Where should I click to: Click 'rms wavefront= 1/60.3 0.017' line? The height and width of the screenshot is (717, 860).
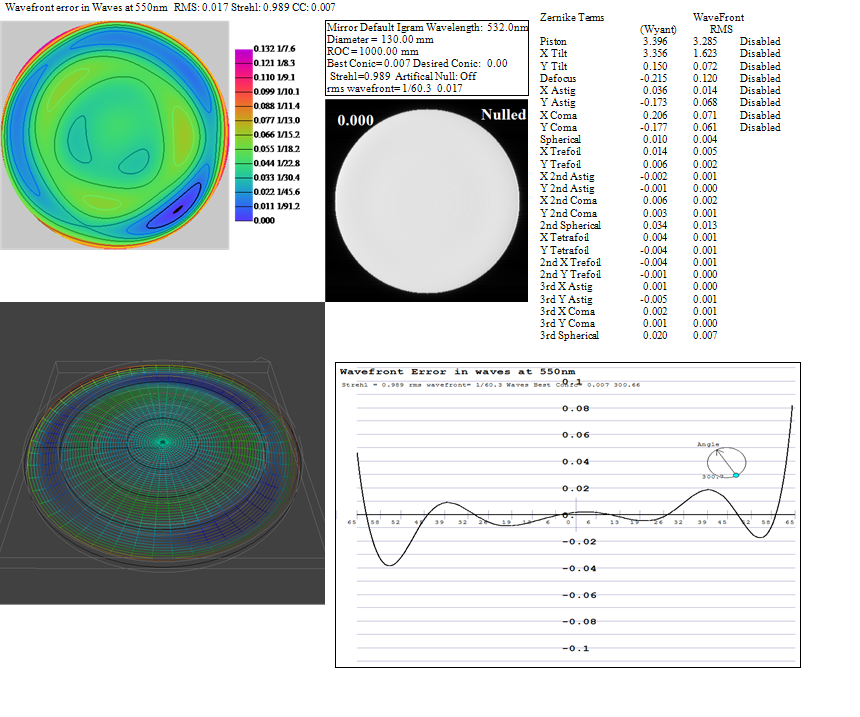[x=394, y=88]
